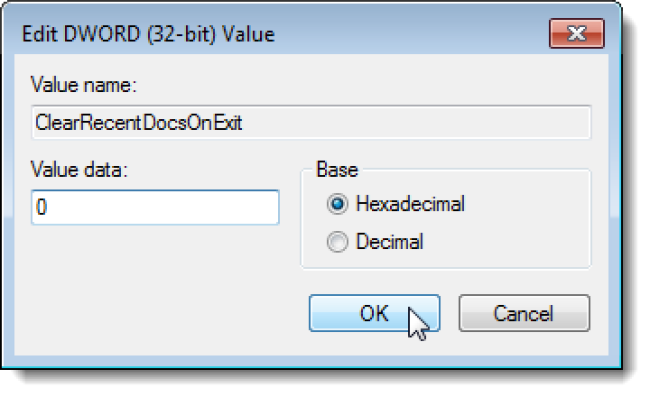Focus the Value data input field
This screenshot has width=650, height=397.
point(155,207)
